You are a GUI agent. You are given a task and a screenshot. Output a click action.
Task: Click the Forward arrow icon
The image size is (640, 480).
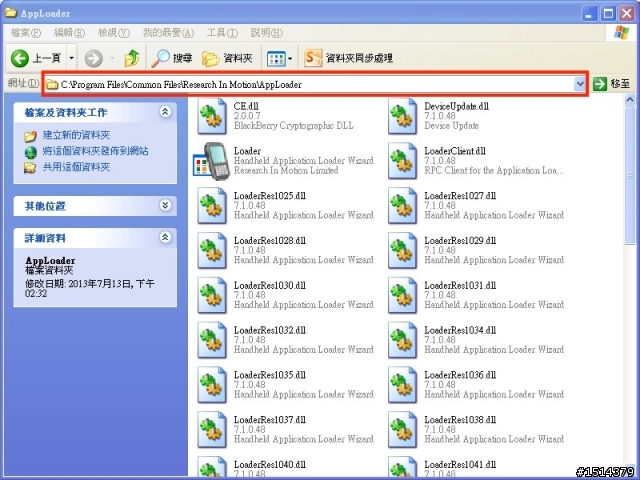point(93,58)
